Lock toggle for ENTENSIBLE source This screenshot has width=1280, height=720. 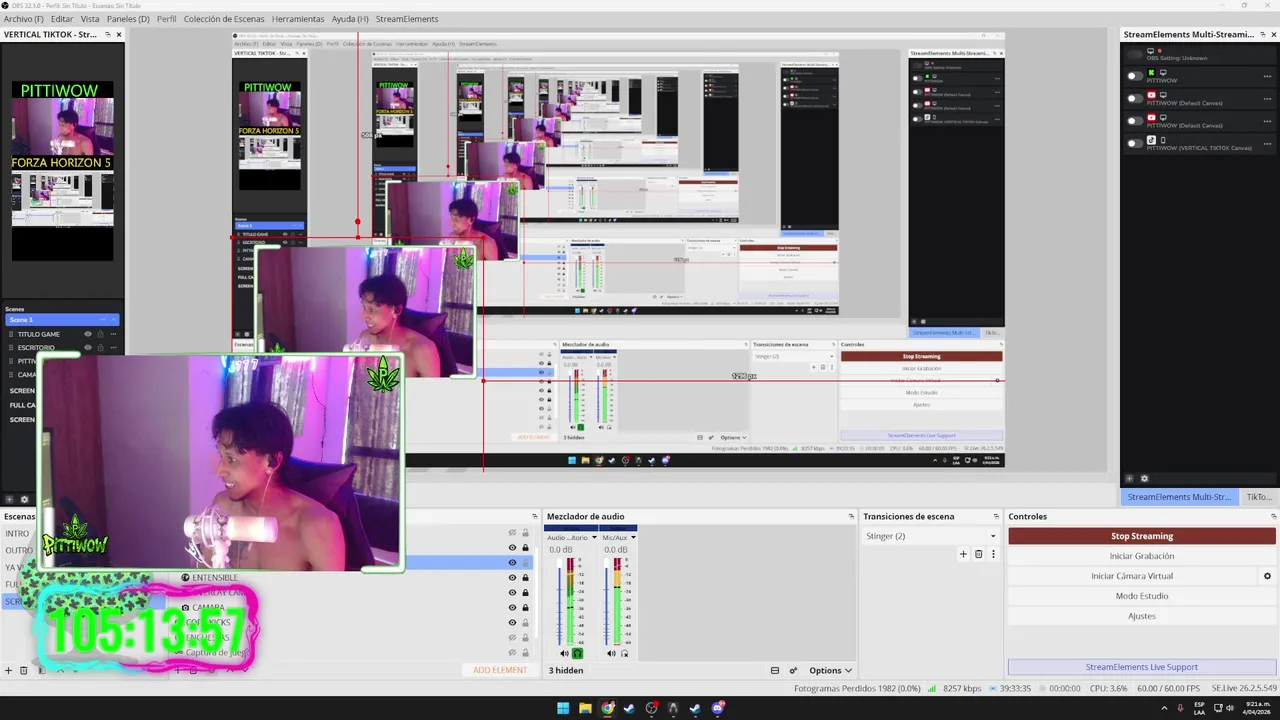point(525,577)
